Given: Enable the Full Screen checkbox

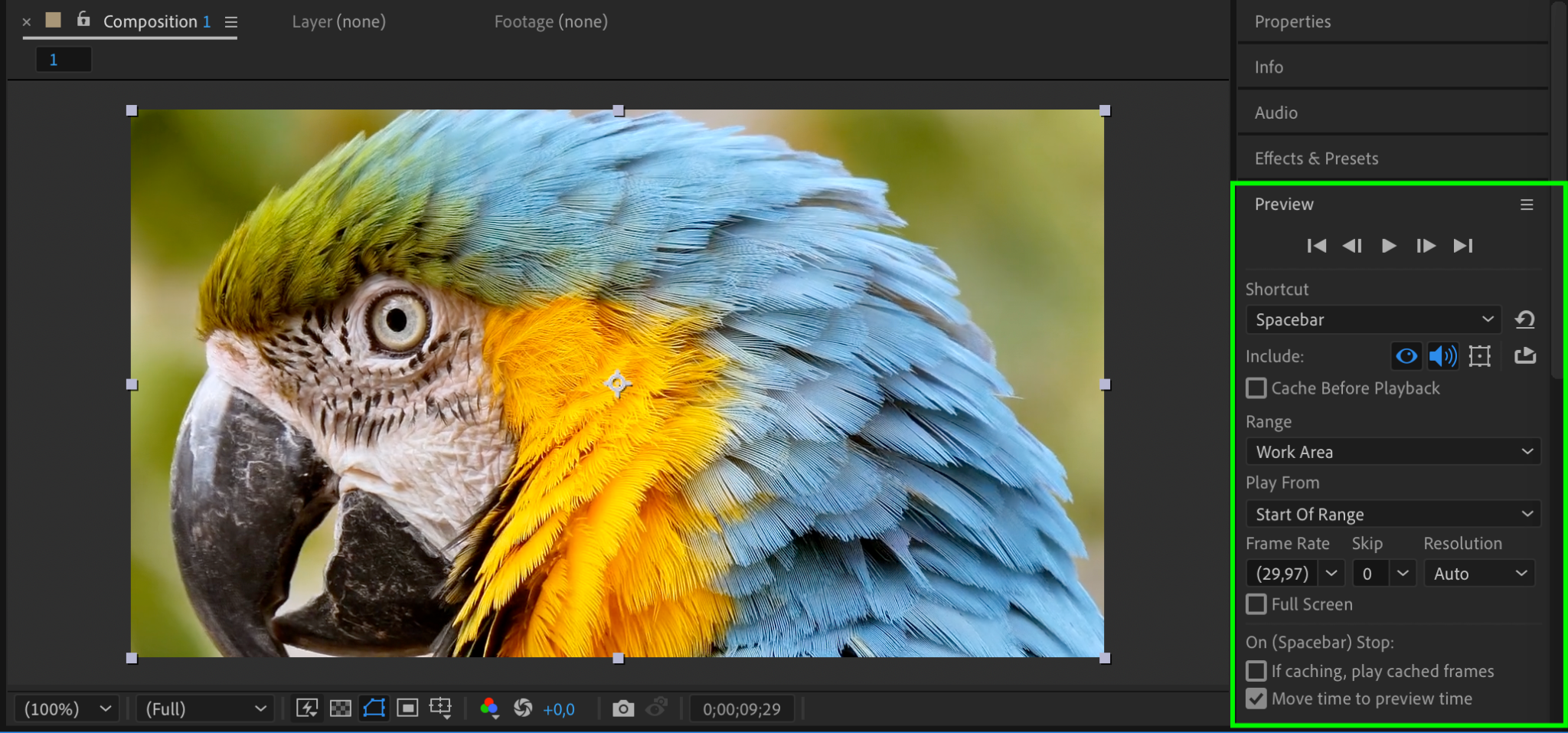Looking at the screenshot, I should point(1256,604).
